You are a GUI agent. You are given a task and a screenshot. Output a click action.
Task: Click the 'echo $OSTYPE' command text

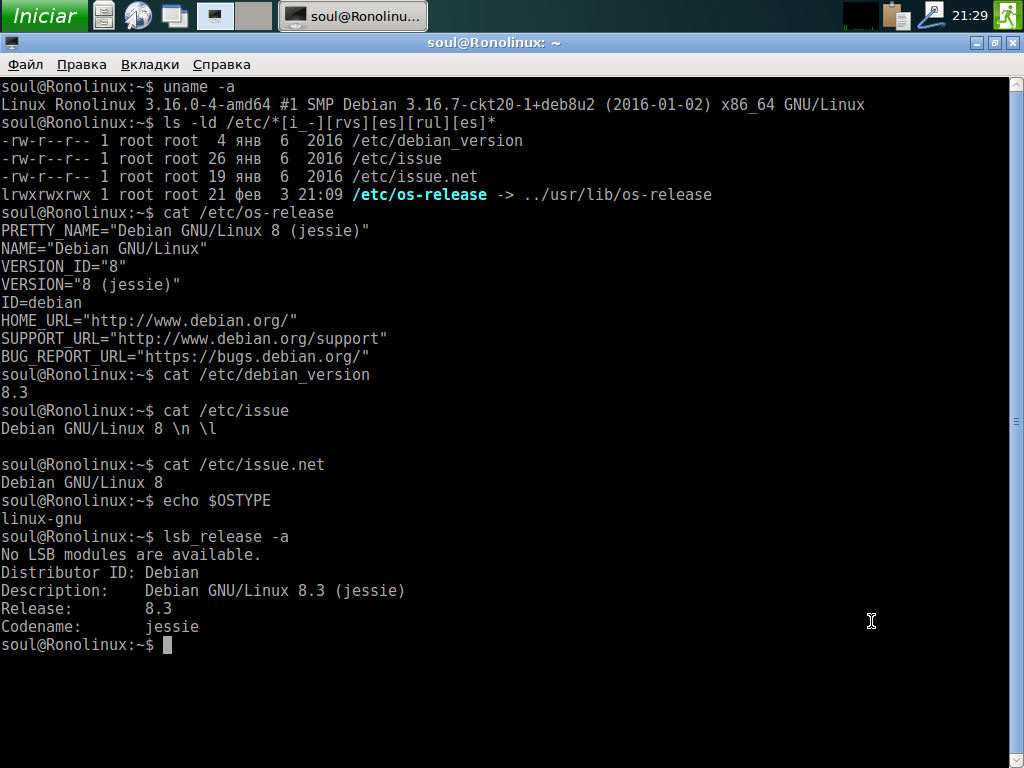[217, 501]
